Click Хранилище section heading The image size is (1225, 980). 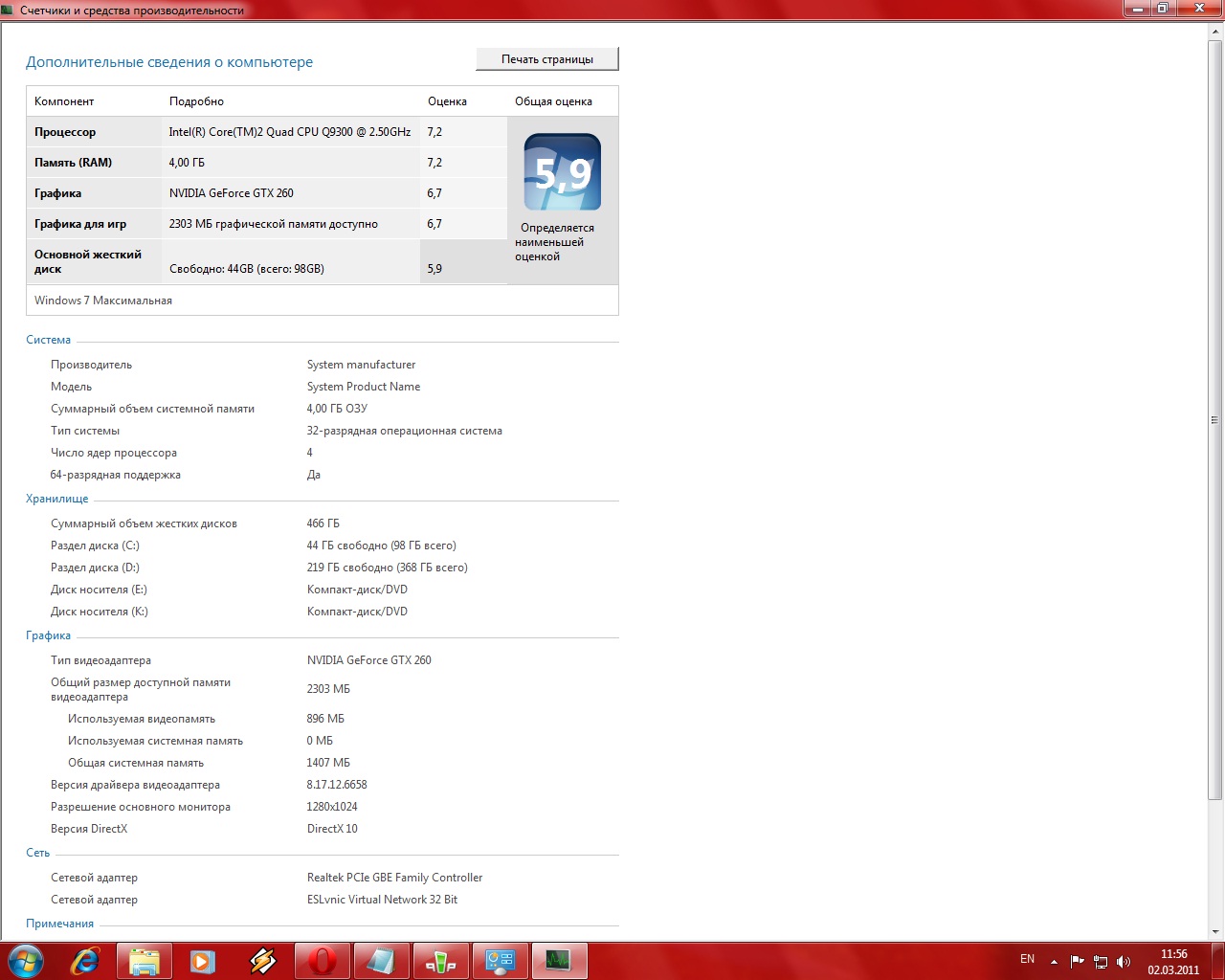(x=56, y=499)
